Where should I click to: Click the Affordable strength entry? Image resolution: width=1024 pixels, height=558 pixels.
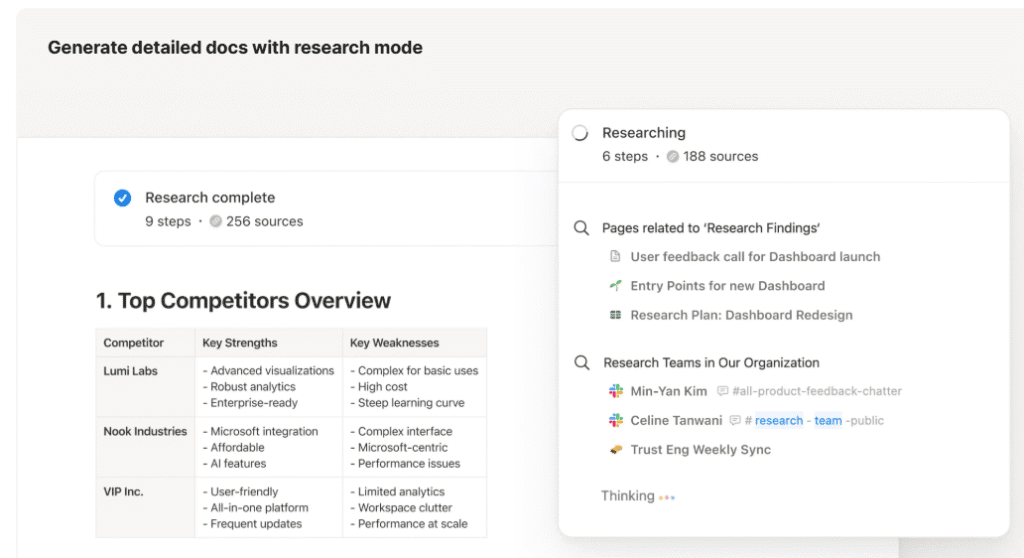point(234,448)
